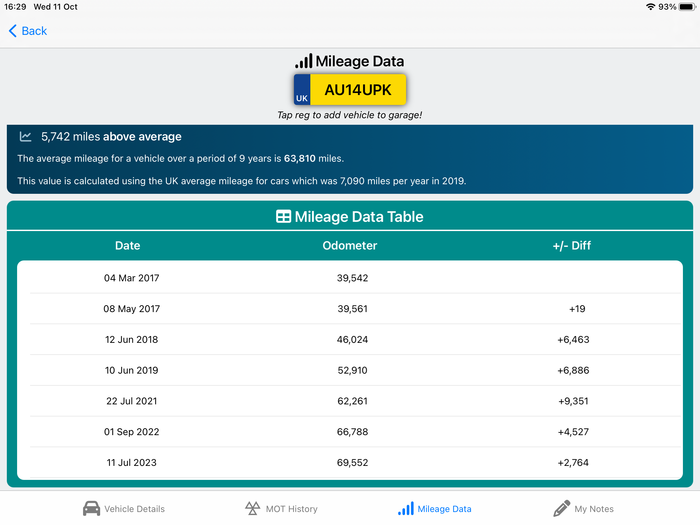Click the 39,561 odometer value

(x=352, y=309)
